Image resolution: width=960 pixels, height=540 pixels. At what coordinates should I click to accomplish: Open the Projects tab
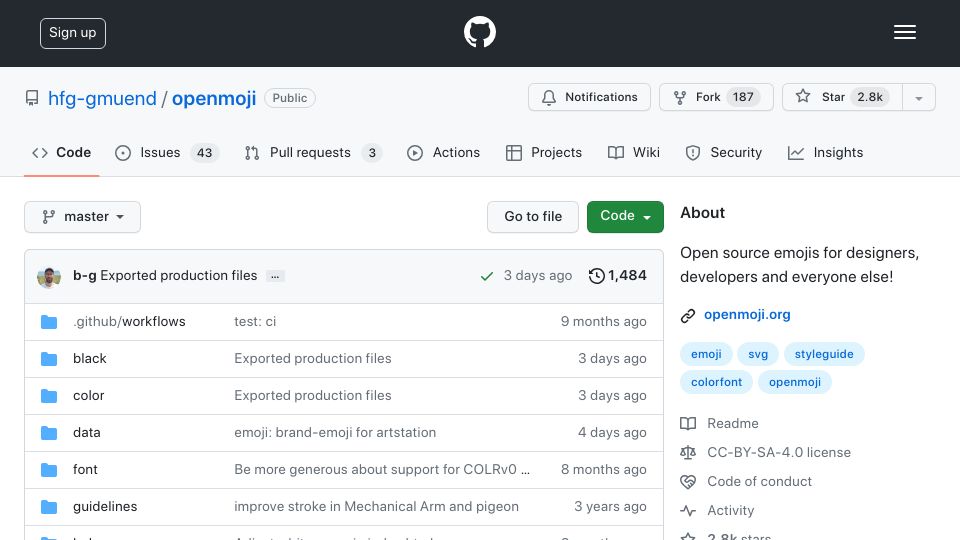pyautogui.click(x=544, y=152)
